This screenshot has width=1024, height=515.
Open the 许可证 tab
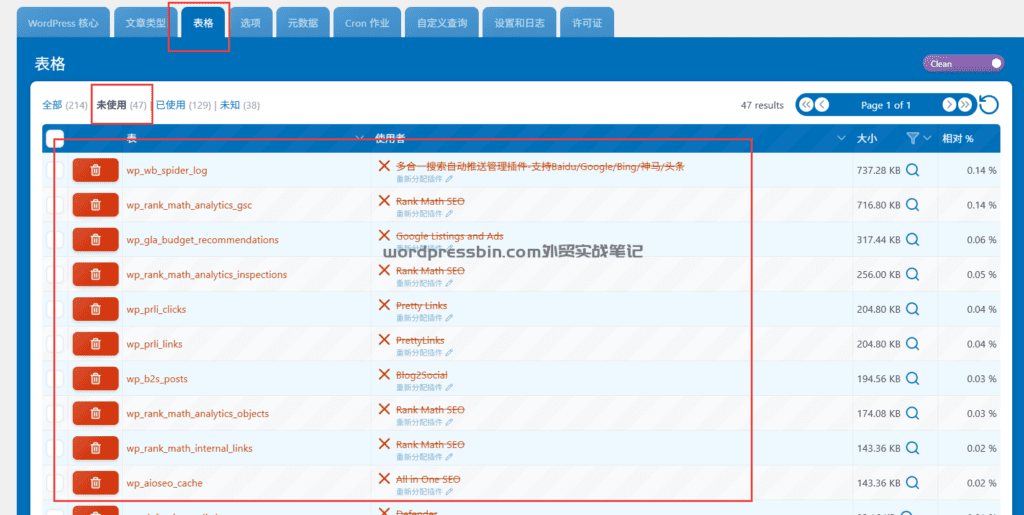coord(587,23)
